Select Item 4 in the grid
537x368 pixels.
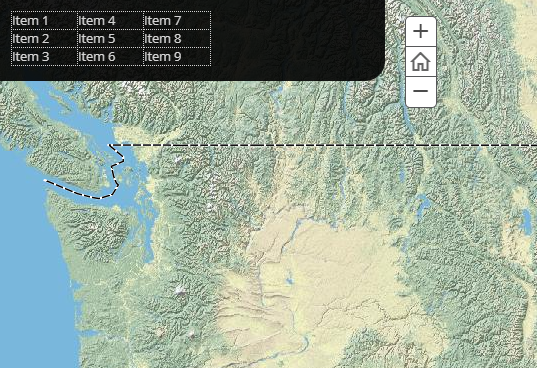(x=110, y=21)
